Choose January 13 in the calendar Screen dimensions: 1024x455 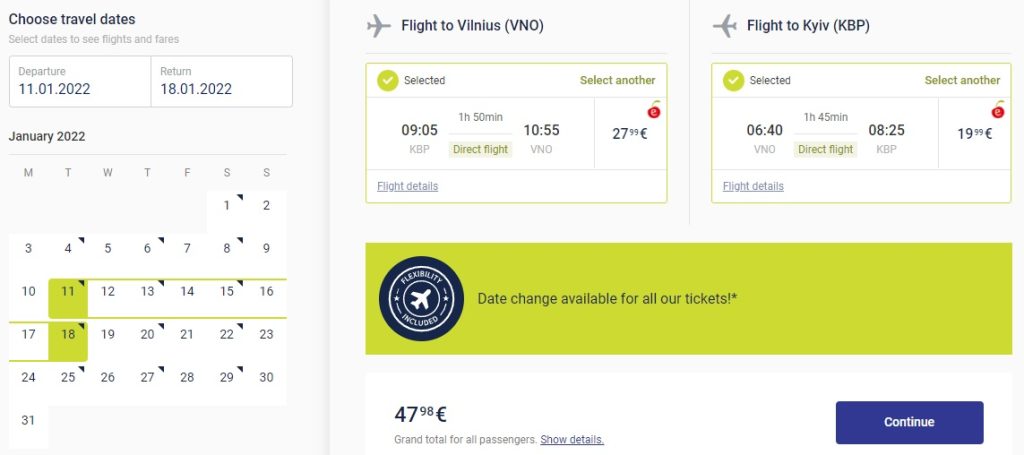click(x=147, y=292)
